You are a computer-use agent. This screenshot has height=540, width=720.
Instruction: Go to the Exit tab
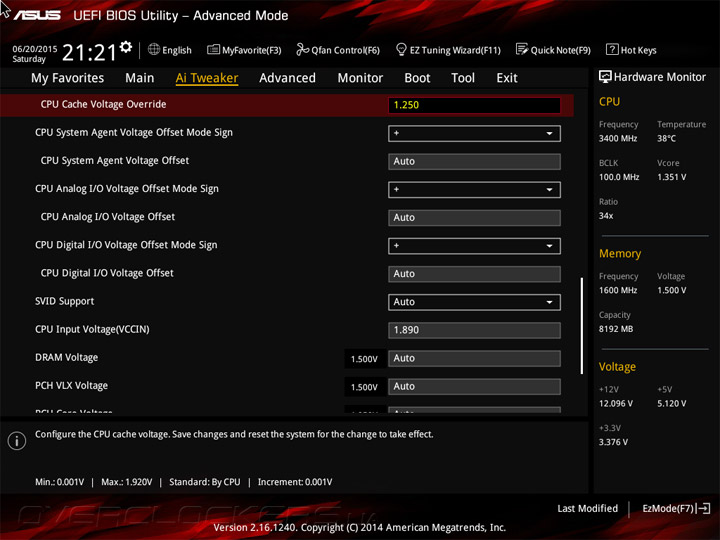point(506,78)
